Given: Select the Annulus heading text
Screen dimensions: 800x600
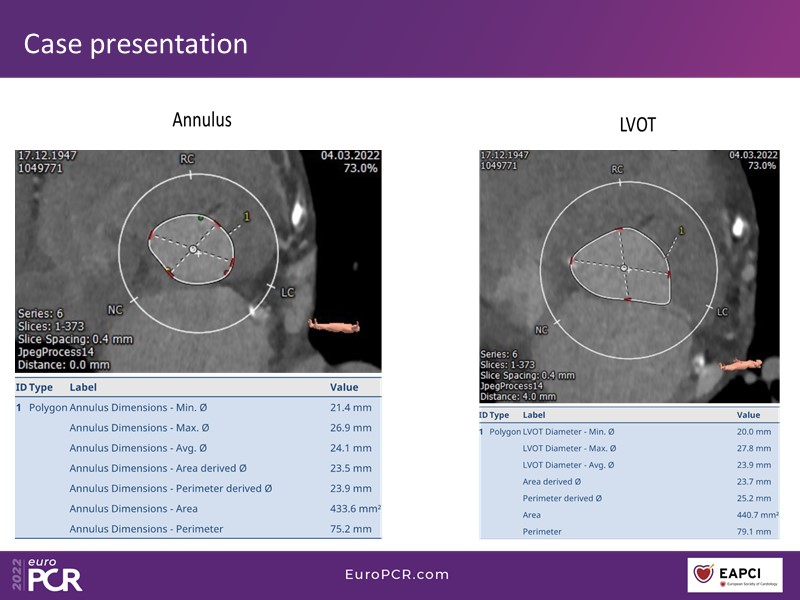Looking at the screenshot, I should (x=201, y=120).
